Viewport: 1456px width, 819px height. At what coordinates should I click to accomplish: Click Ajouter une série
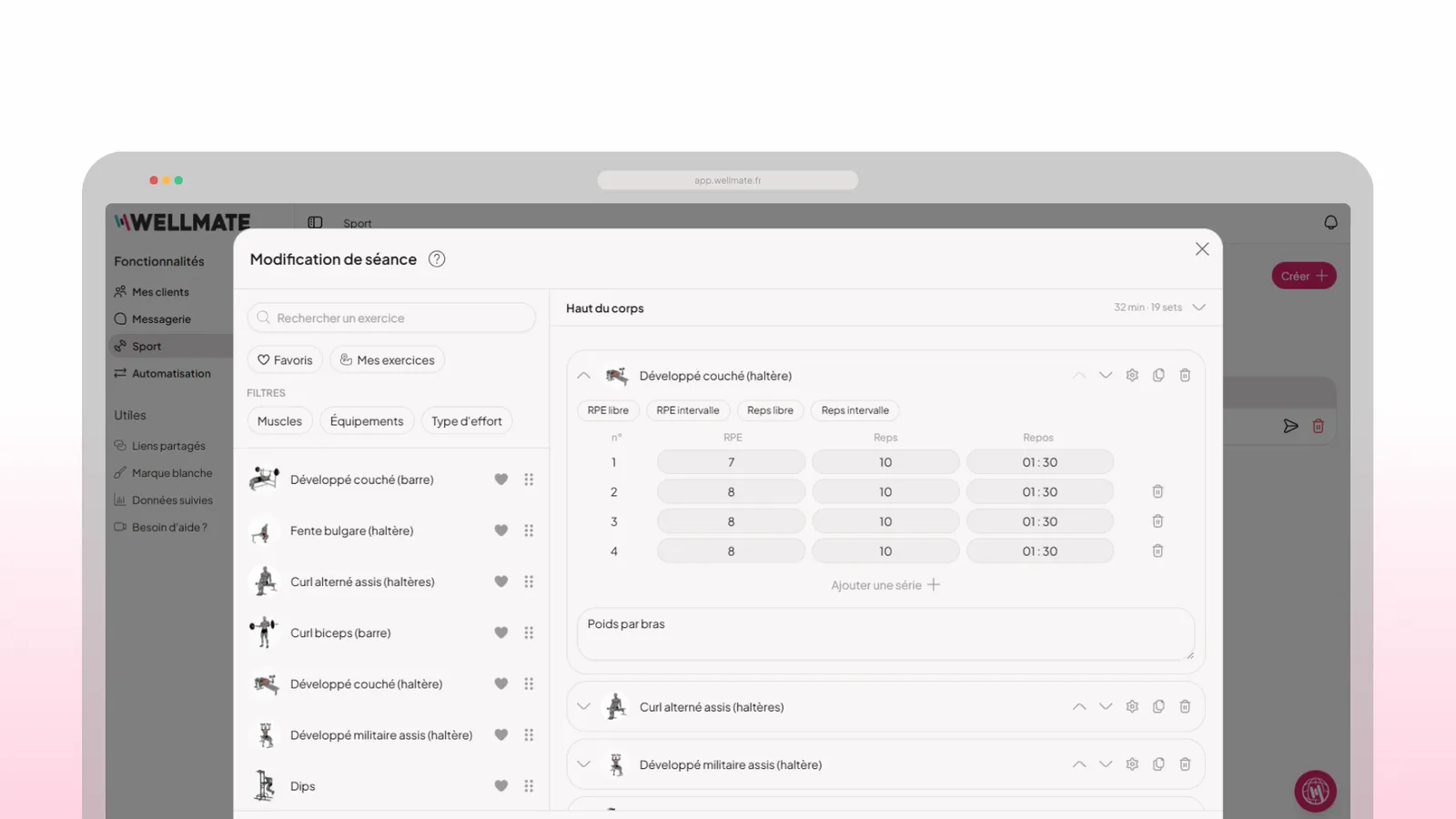pyautogui.click(x=885, y=585)
